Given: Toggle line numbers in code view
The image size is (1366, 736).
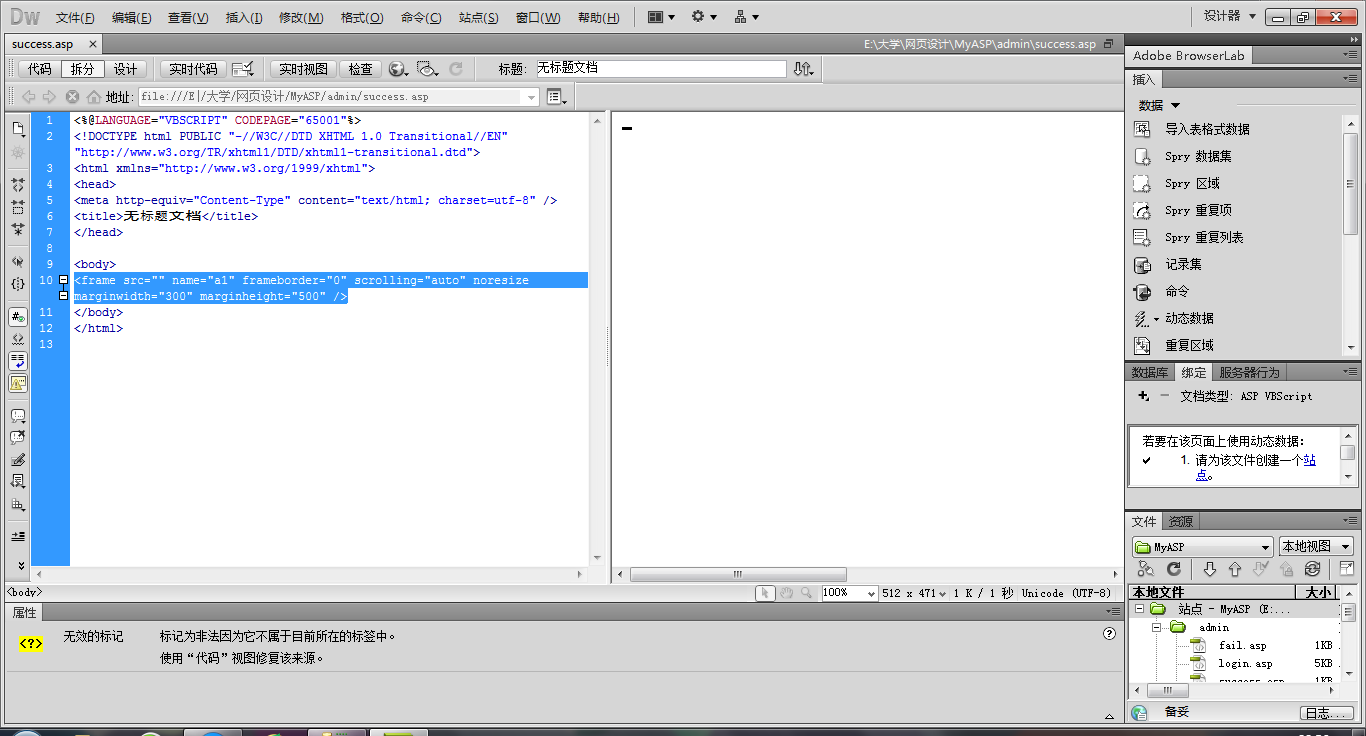Looking at the screenshot, I should click(x=18, y=317).
